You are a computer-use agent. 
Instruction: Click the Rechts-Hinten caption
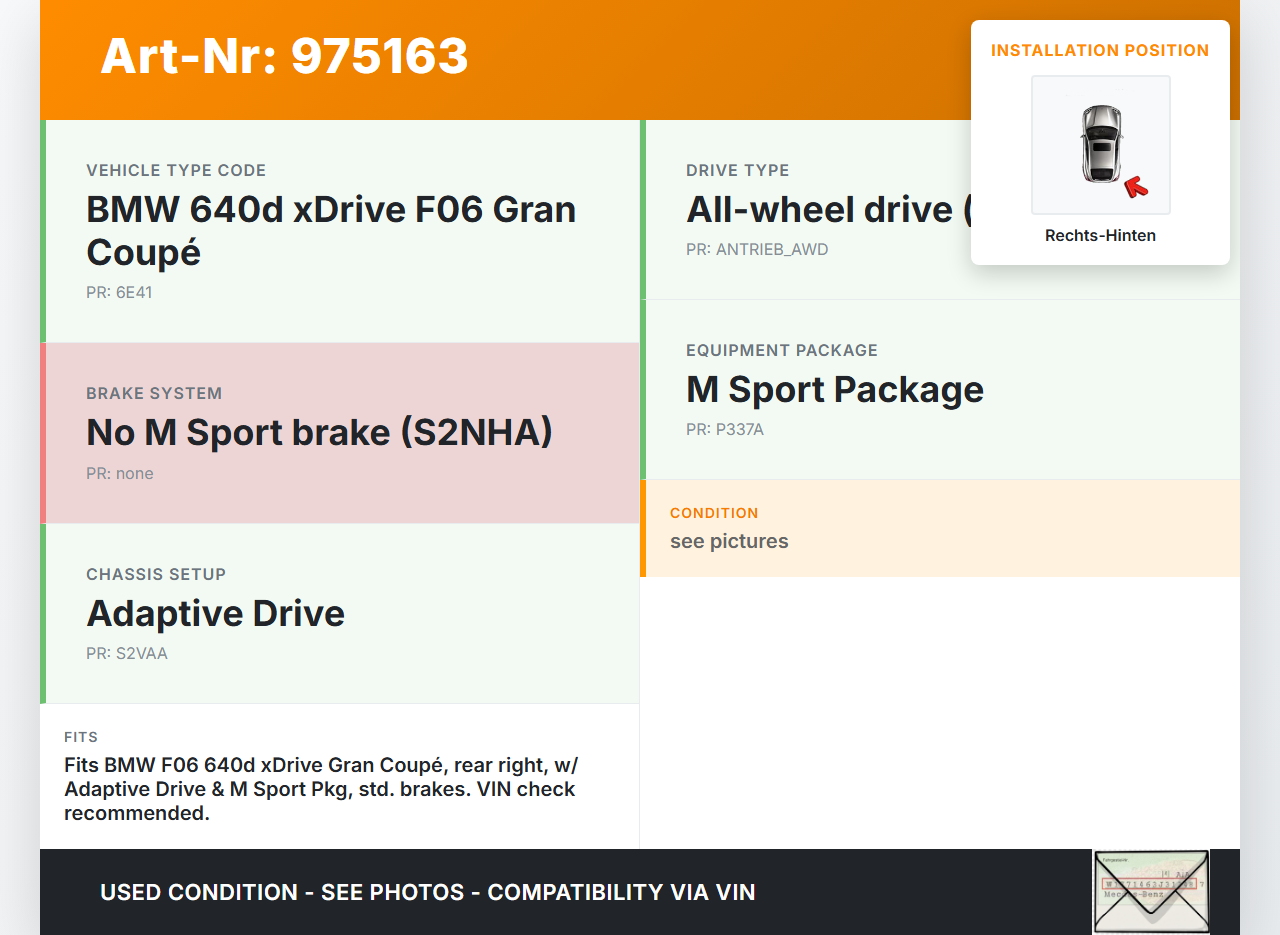(x=1100, y=236)
